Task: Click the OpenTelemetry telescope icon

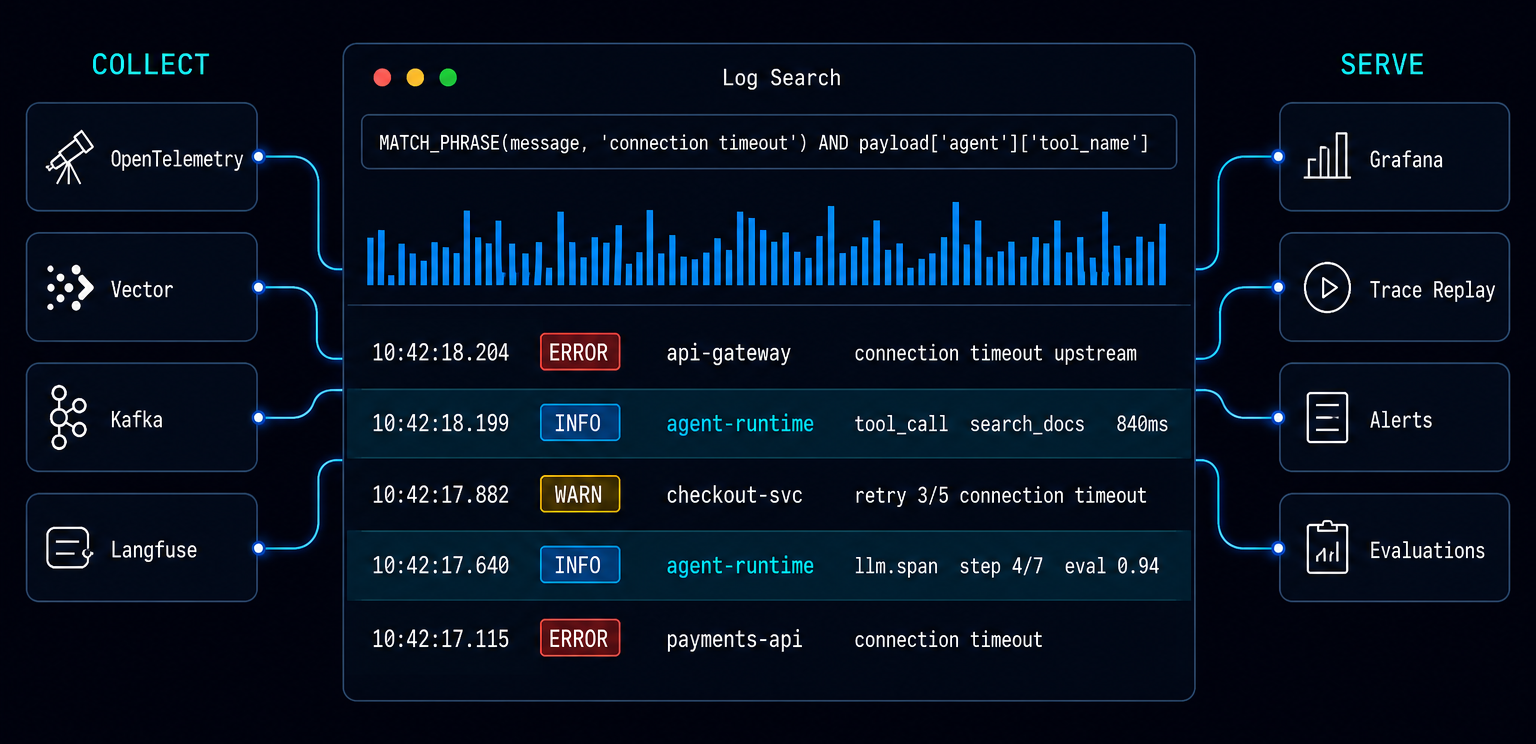Action: pyautogui.click(x=69, y=158)
